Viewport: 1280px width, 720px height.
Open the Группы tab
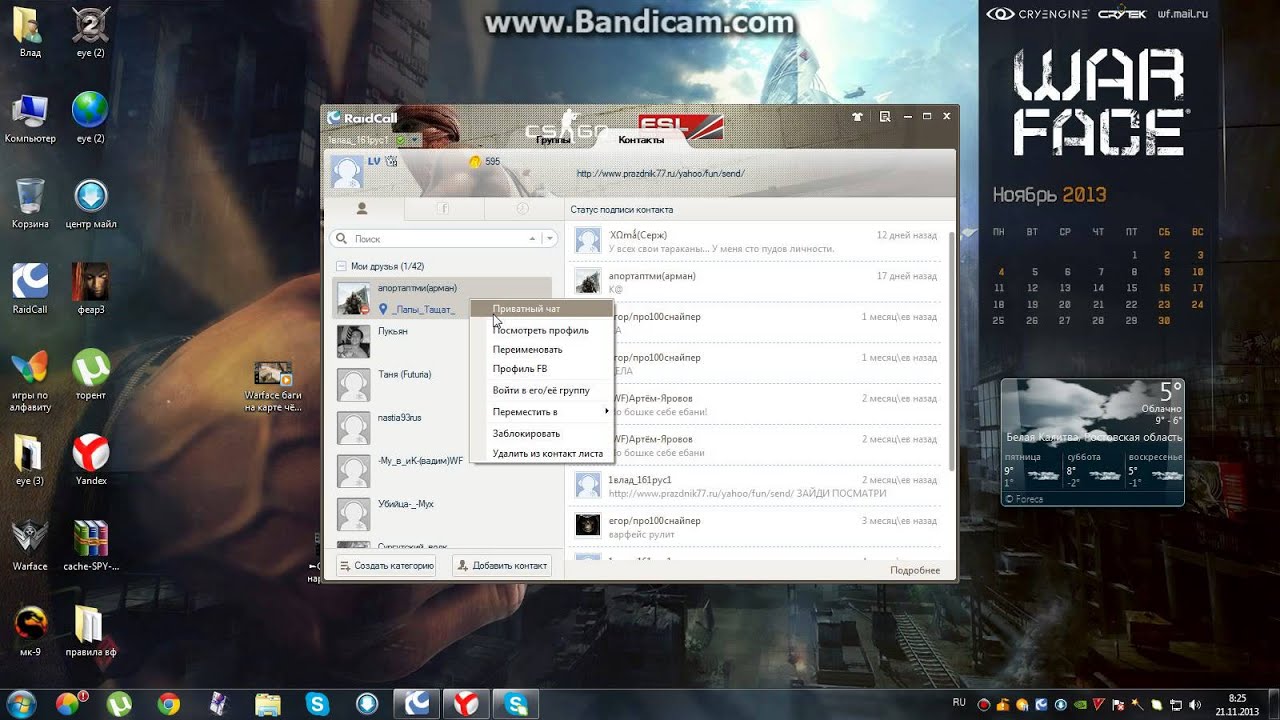(x=553, y=140)
